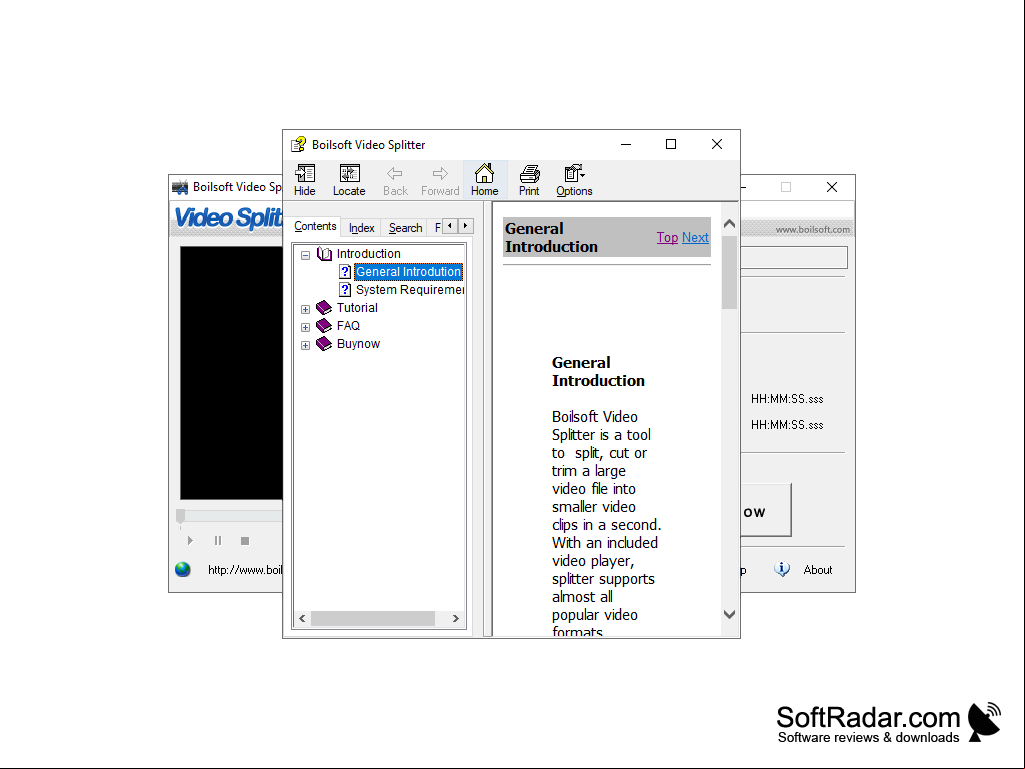Follow the Top link in help page
Screen dimensions: 1025x769
[667, 237]
